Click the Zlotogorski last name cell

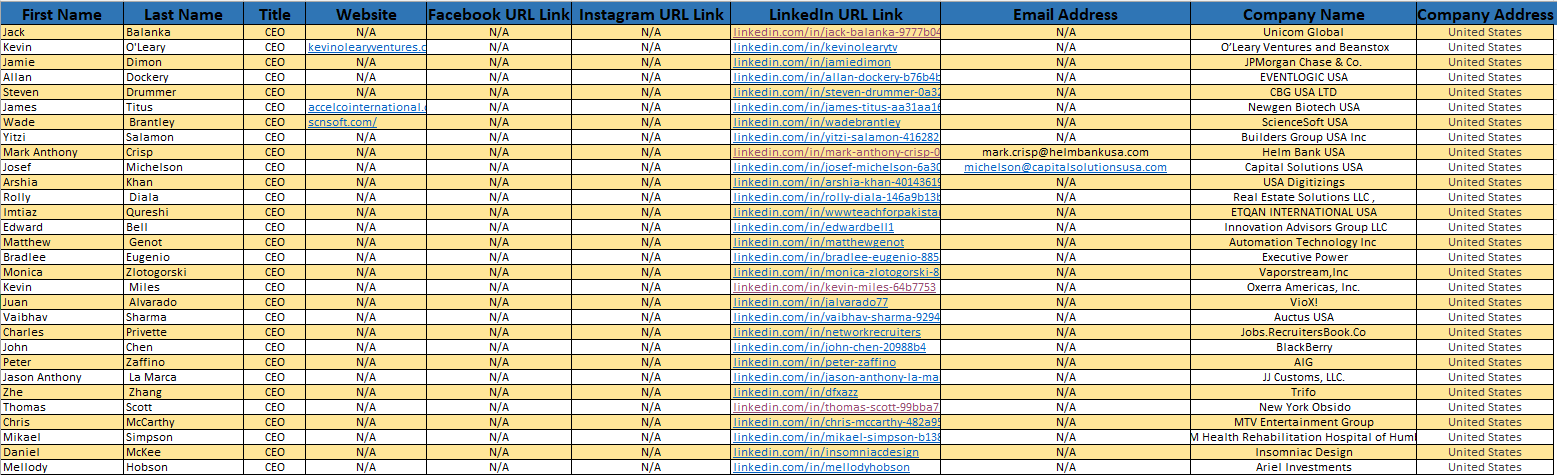point(184,272)
